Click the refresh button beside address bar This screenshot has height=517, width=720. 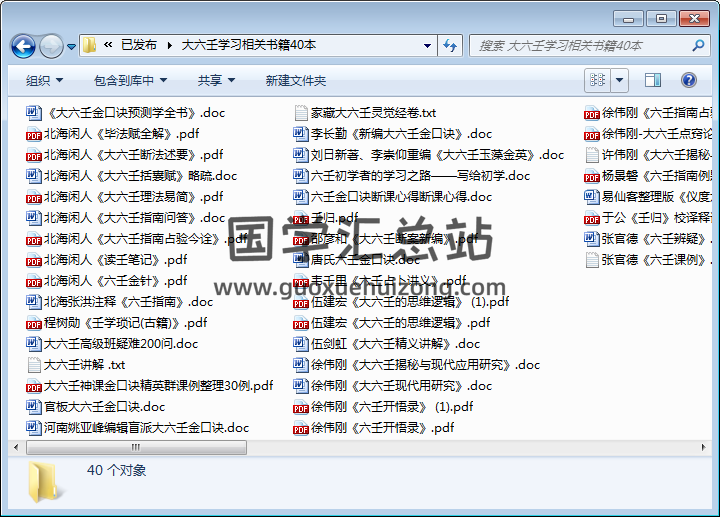coord(451,45)
